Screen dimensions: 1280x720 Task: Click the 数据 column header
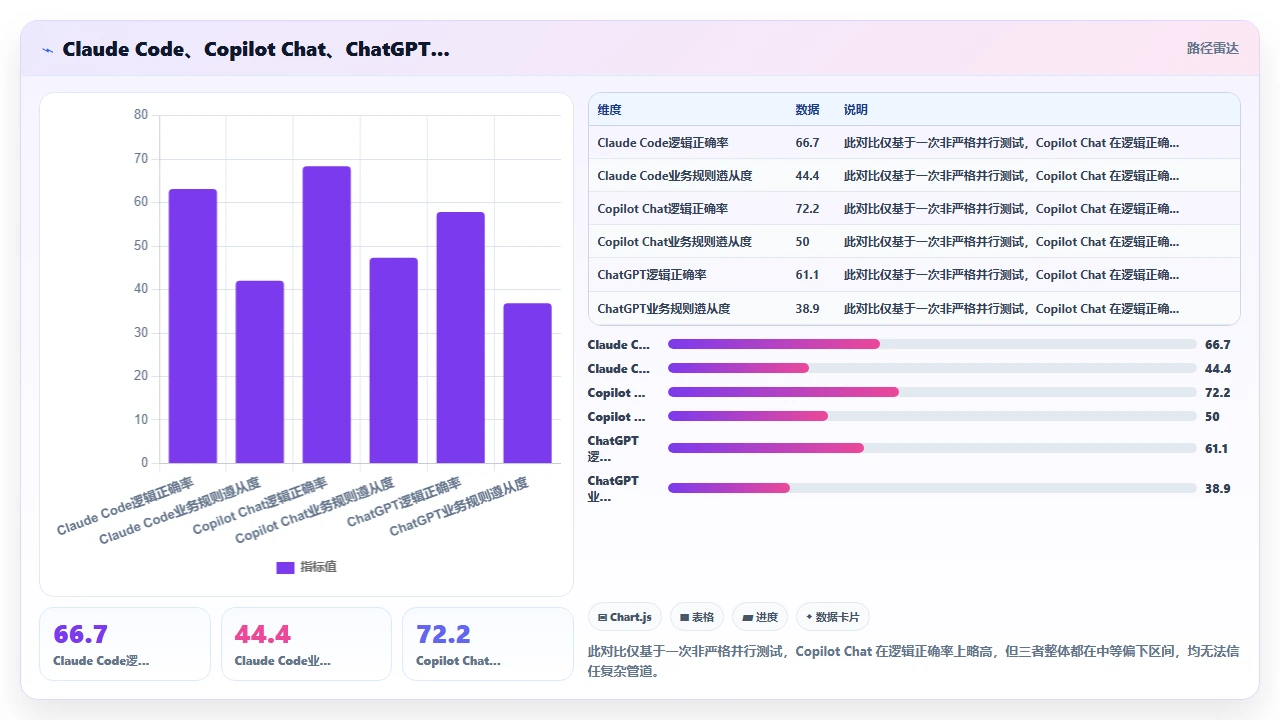807,110
